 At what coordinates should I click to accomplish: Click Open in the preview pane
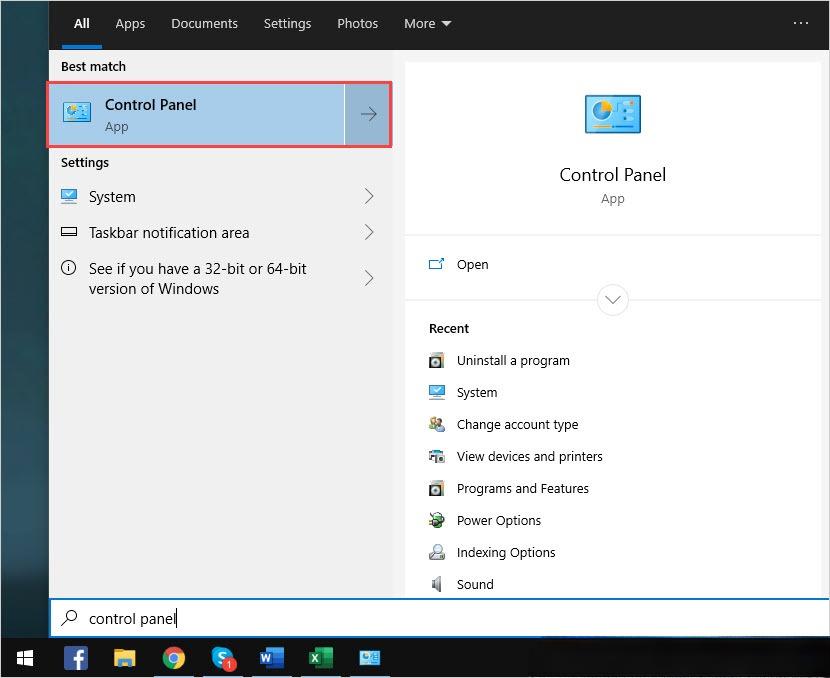[472, 264]
